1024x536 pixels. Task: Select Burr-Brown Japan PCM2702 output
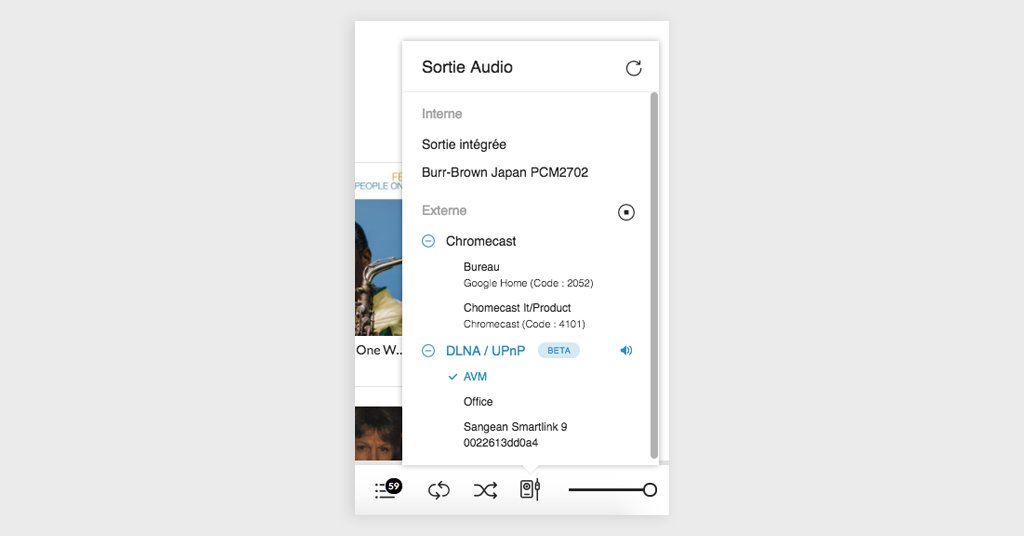coord(505,172)
